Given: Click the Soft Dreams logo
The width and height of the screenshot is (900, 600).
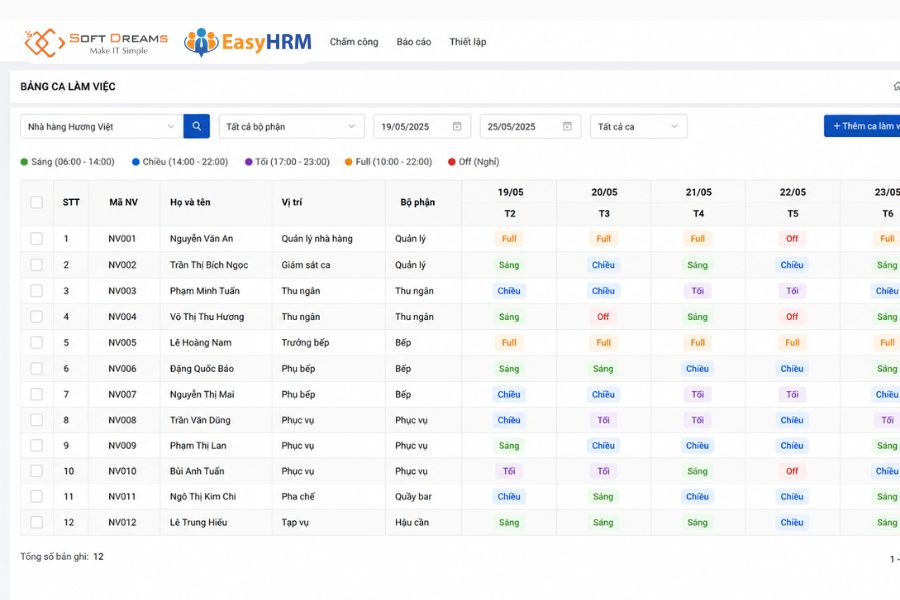Looking at the screenshot, I should point(96,42).
